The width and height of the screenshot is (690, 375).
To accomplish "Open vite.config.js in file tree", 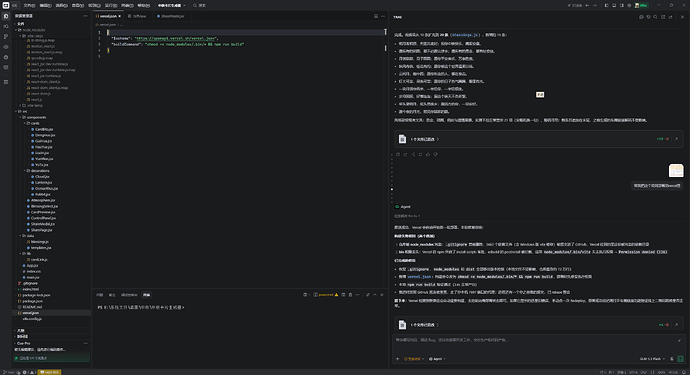I will click(32, 319).
